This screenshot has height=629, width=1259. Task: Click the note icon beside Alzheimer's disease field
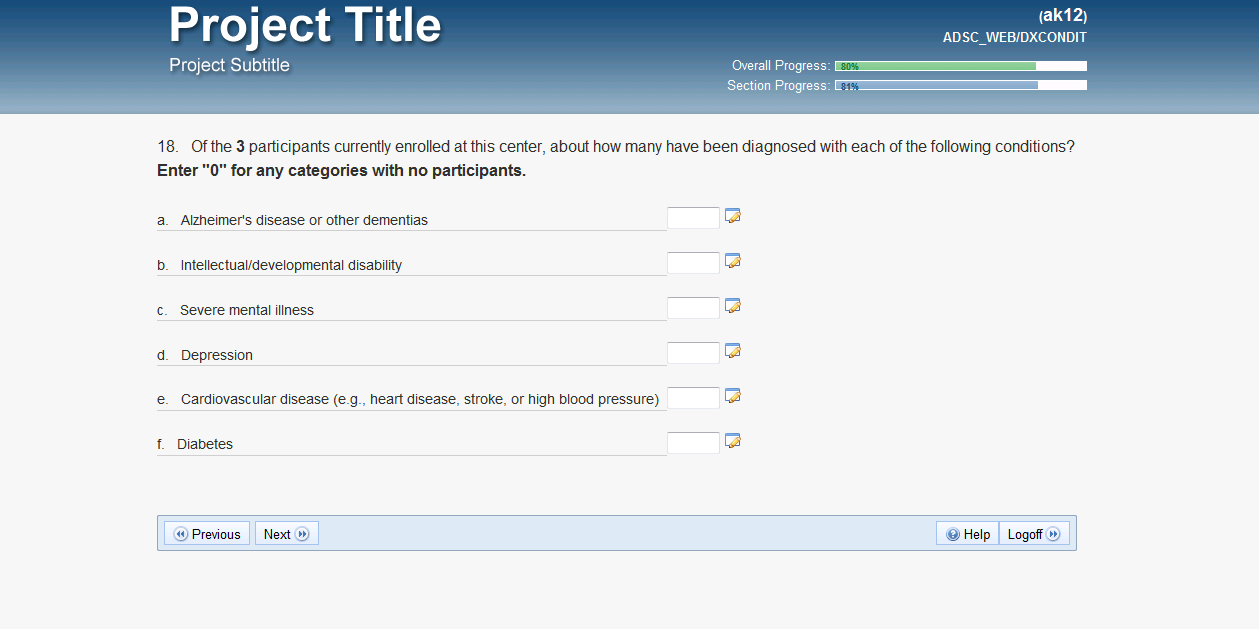pos(733,216)
